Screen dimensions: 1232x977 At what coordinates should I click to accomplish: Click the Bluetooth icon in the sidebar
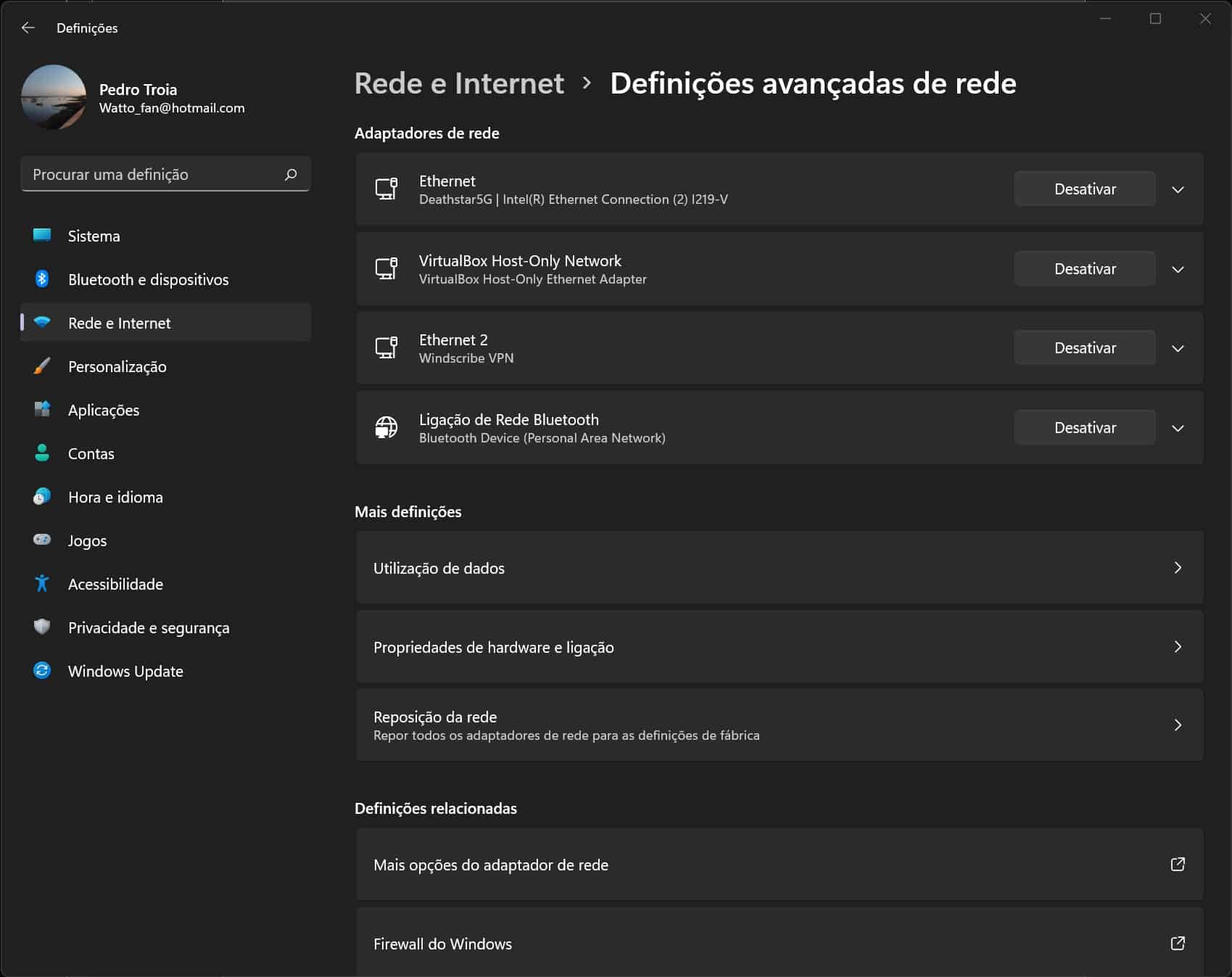[42, 279]
